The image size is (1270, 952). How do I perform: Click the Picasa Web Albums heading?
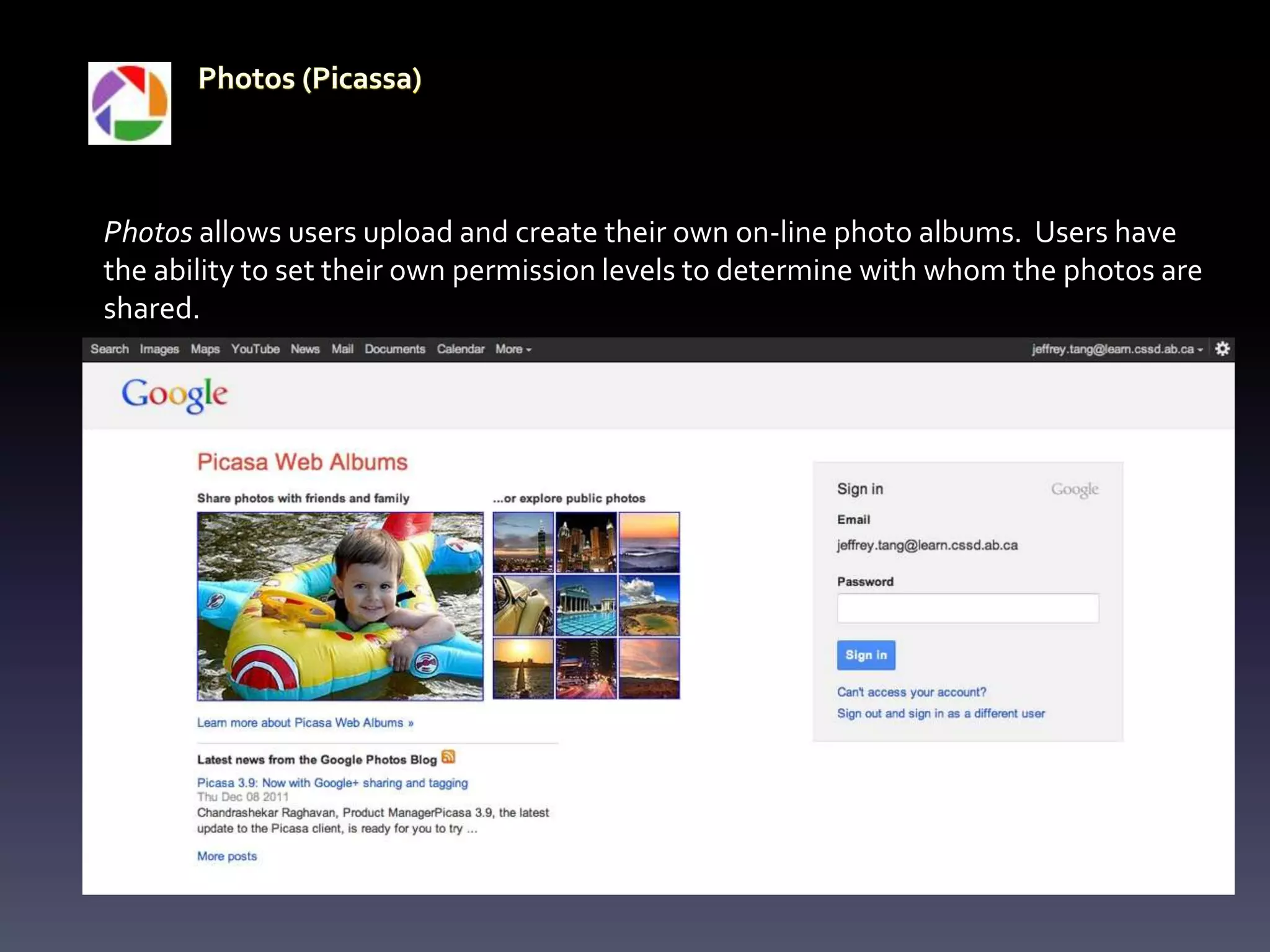303,462
